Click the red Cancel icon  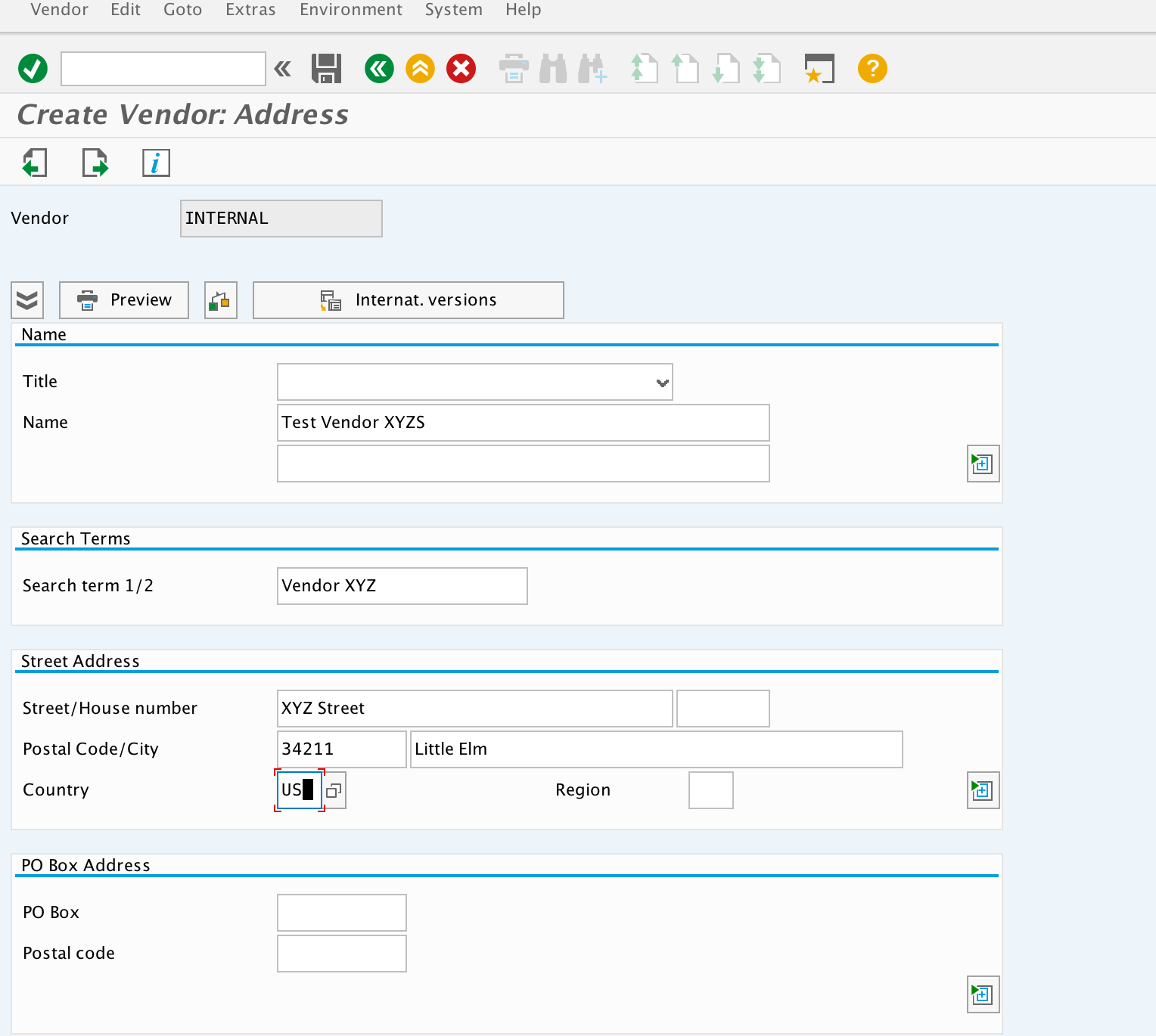[461, 69]
